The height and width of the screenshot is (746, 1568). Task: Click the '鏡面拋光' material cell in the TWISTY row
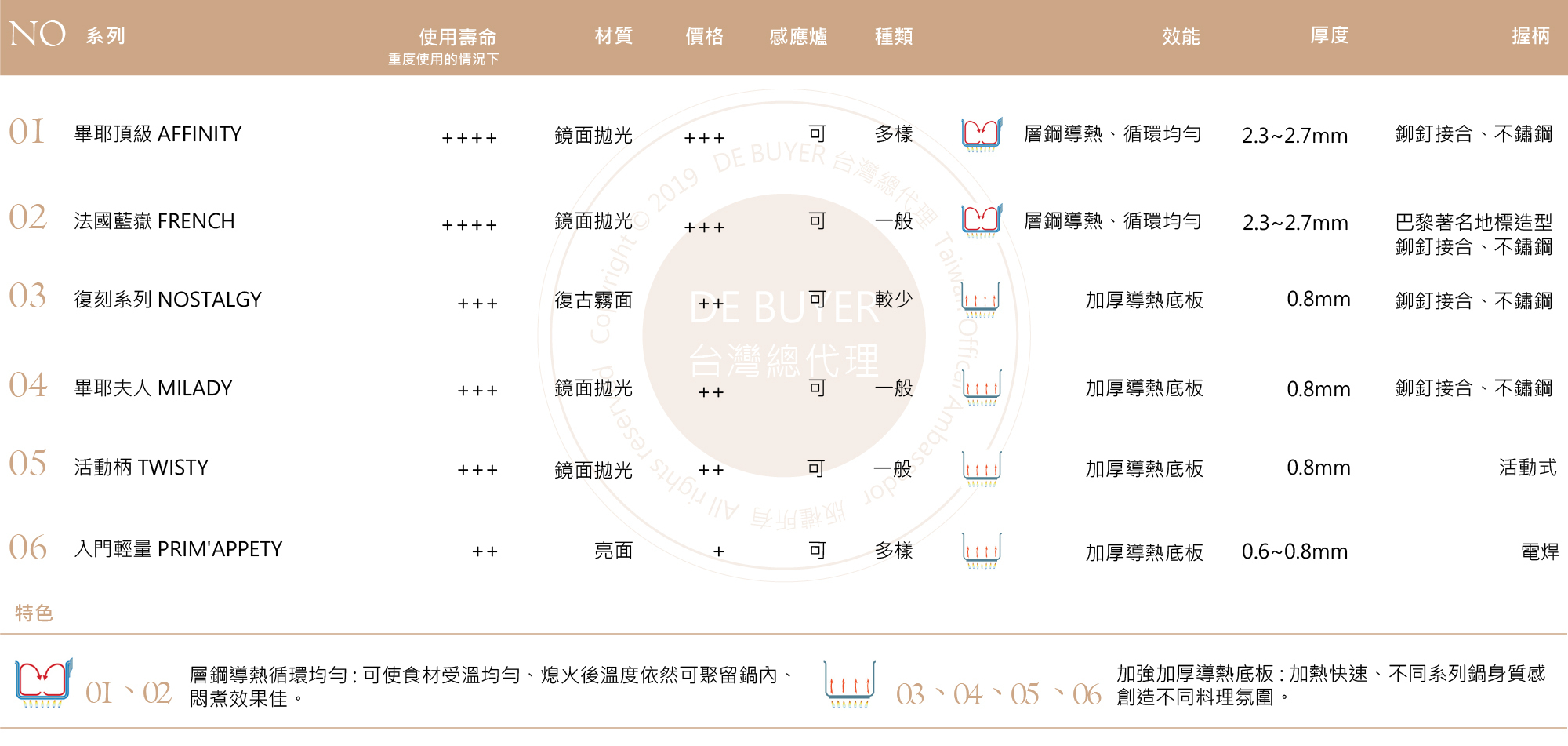[593, 470]
